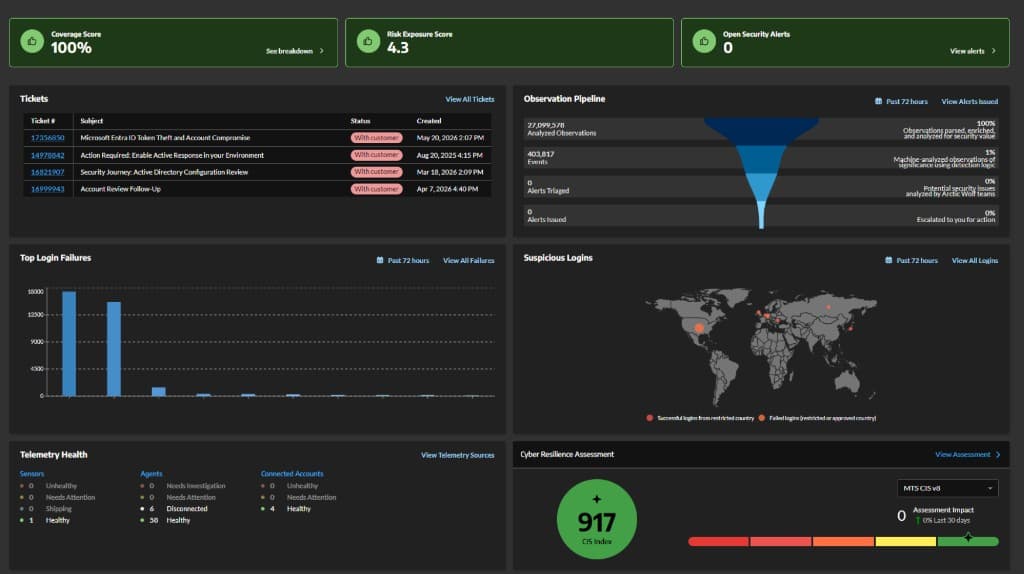This screenshot has height=574, width=1024.
Task: Click the chevron next to View Assessment
Action: coord(998,454)
